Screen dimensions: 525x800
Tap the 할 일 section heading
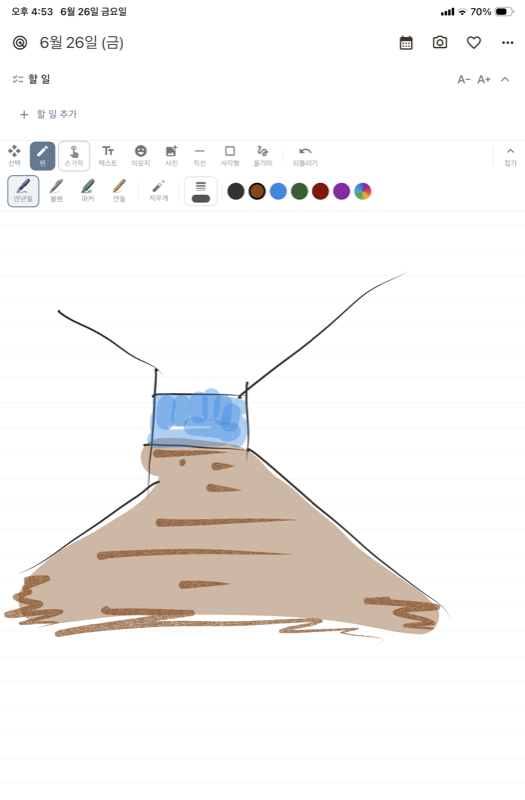39,79
